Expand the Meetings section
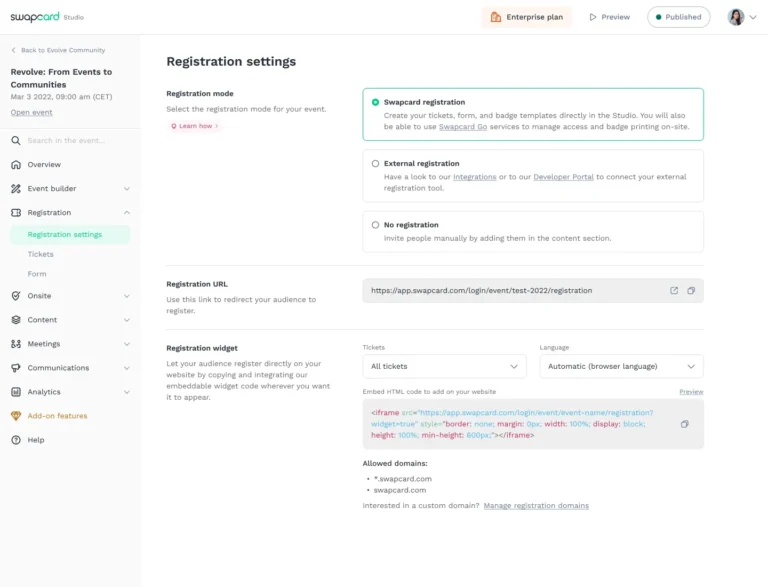This screenshot has height=587, width=768. [x=127, y=344]
